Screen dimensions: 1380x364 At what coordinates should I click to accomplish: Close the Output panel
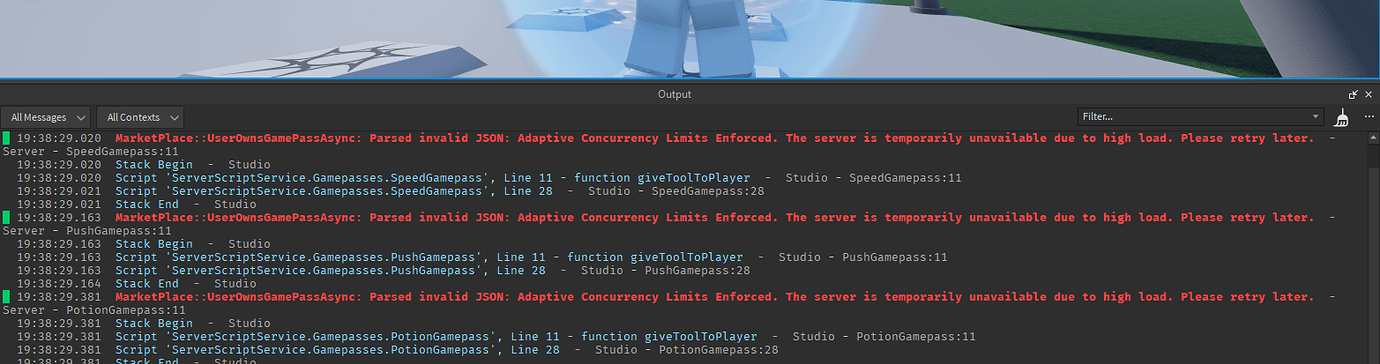pyautogui.click(x=1370, y=94)
